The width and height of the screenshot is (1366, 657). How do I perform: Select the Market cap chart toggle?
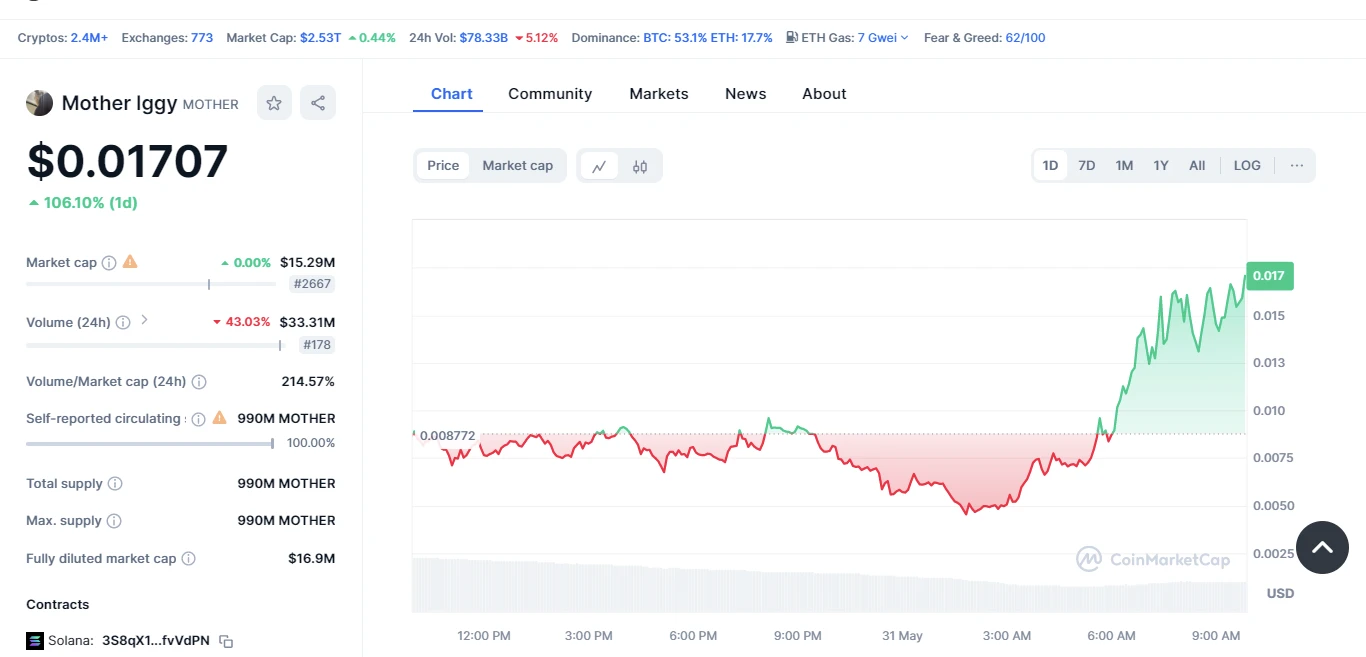click(518, 166)
